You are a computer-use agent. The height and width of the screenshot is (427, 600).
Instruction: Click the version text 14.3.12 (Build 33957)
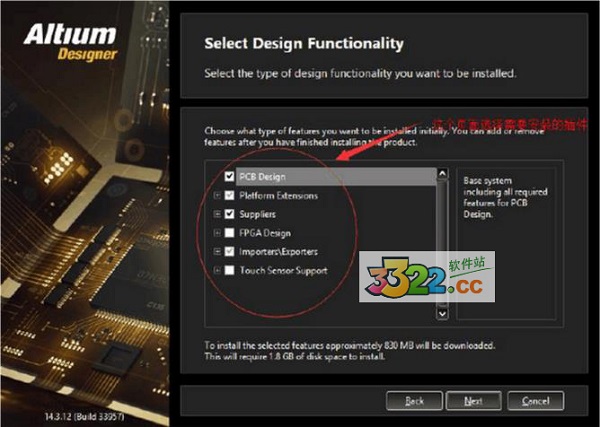(x=85, y=416)
